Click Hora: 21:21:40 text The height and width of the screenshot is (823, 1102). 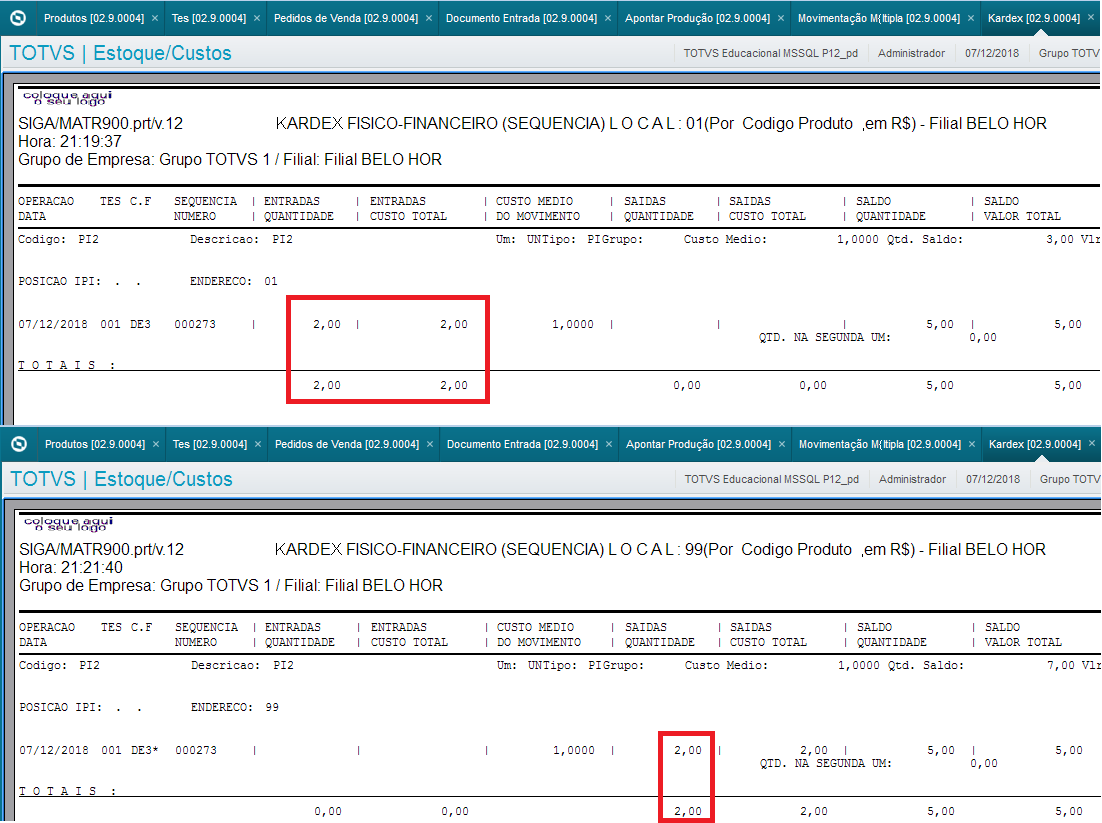pos(71,567)
